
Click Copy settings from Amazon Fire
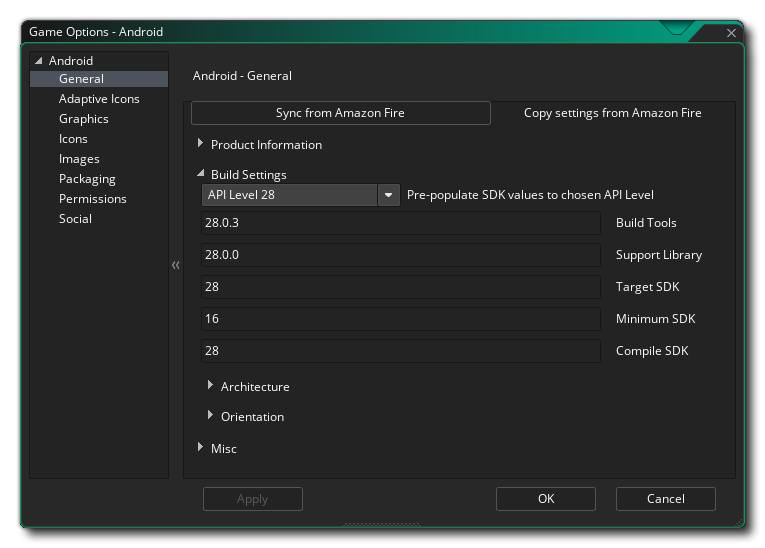[612, 113]
